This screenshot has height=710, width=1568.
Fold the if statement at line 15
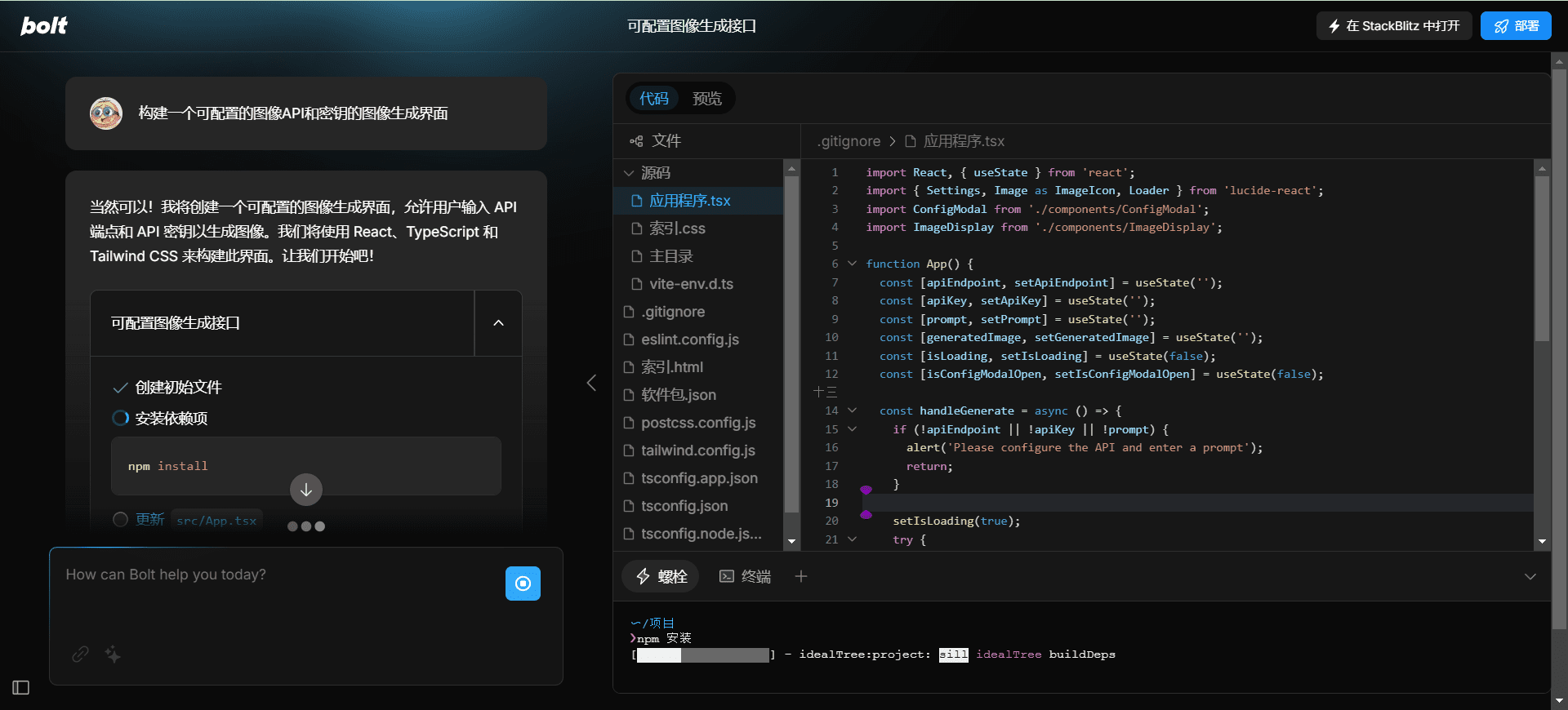853,429
